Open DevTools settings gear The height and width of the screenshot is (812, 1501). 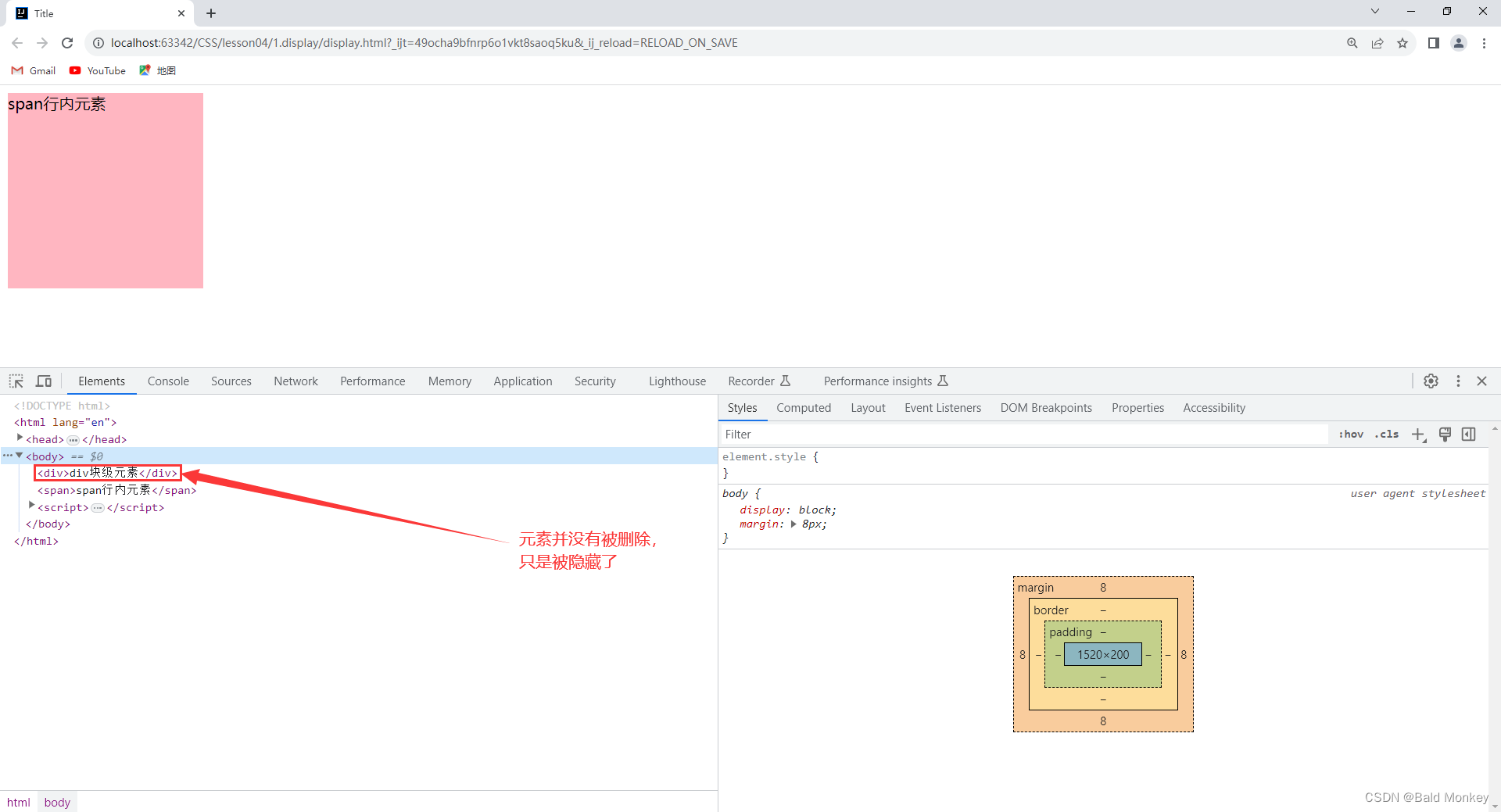1431,381
